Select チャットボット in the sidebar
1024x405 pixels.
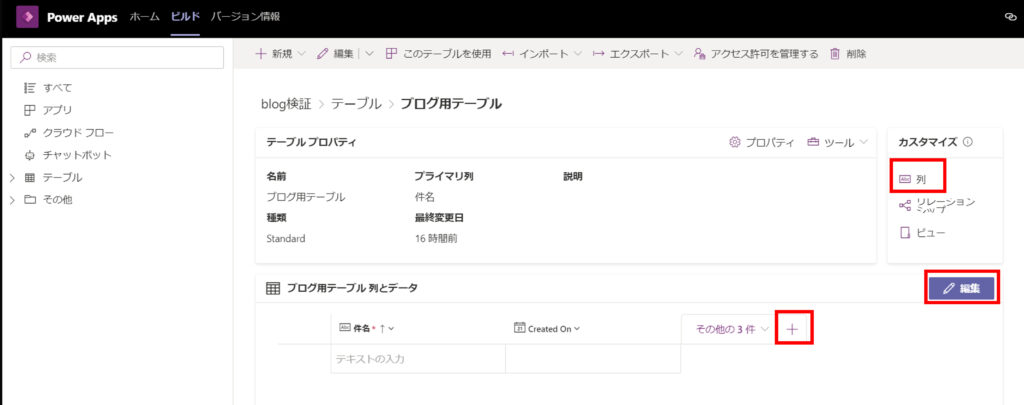[x=76, y=155]
